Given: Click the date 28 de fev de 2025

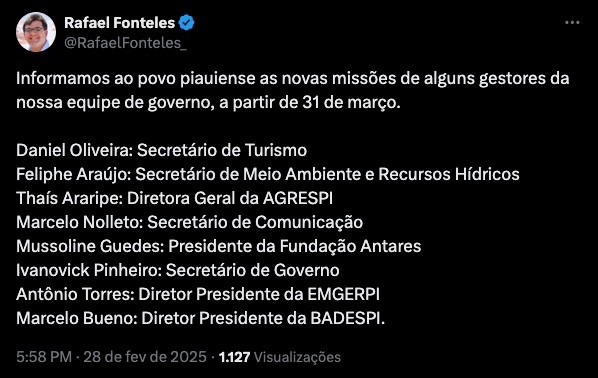Looking at the screenshot, I should (x=145, y=357).
